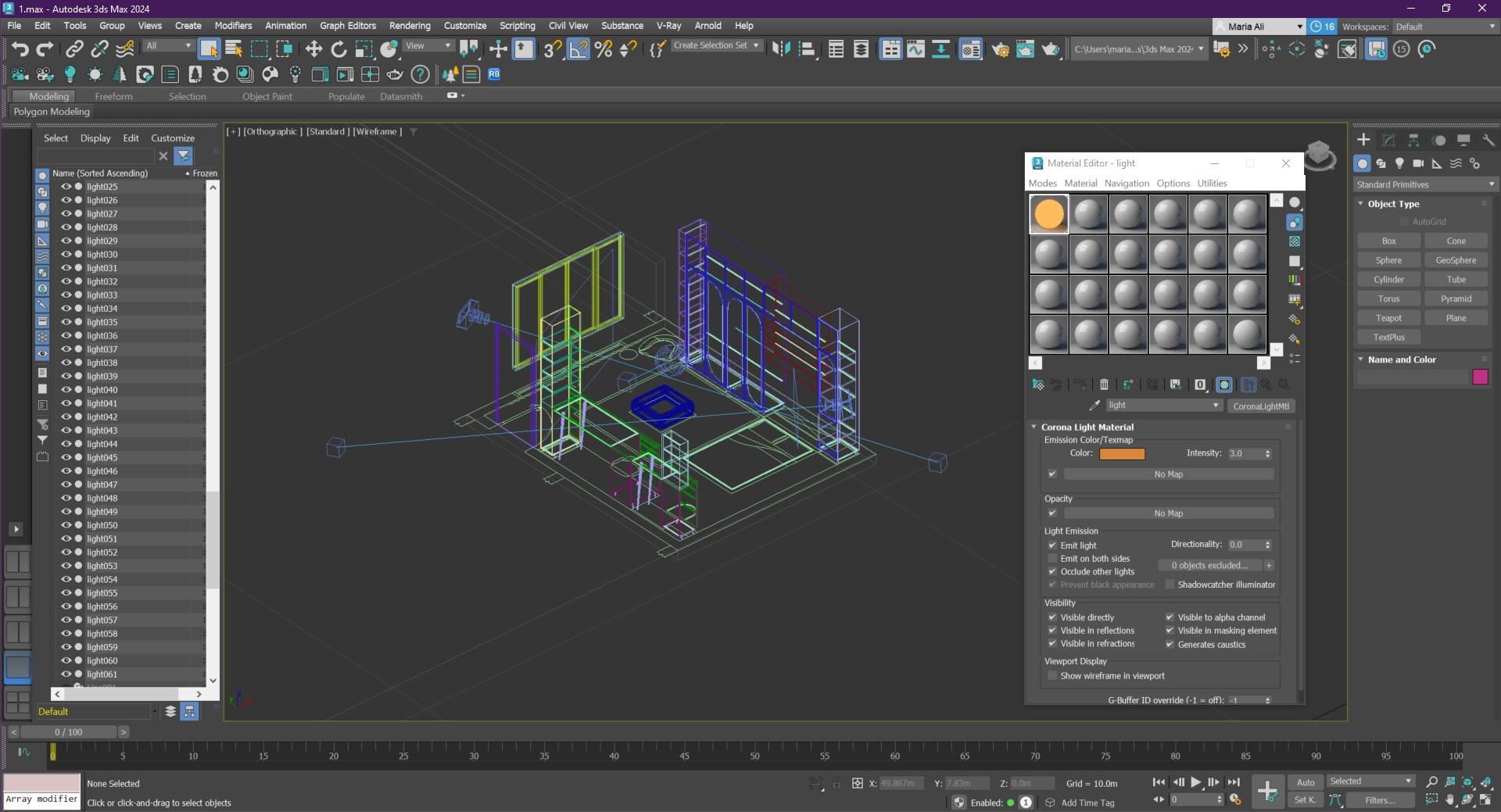Click Zoom Extents All Selected icon
The height and width of the screenshot is (812, 1501).
1486,782
